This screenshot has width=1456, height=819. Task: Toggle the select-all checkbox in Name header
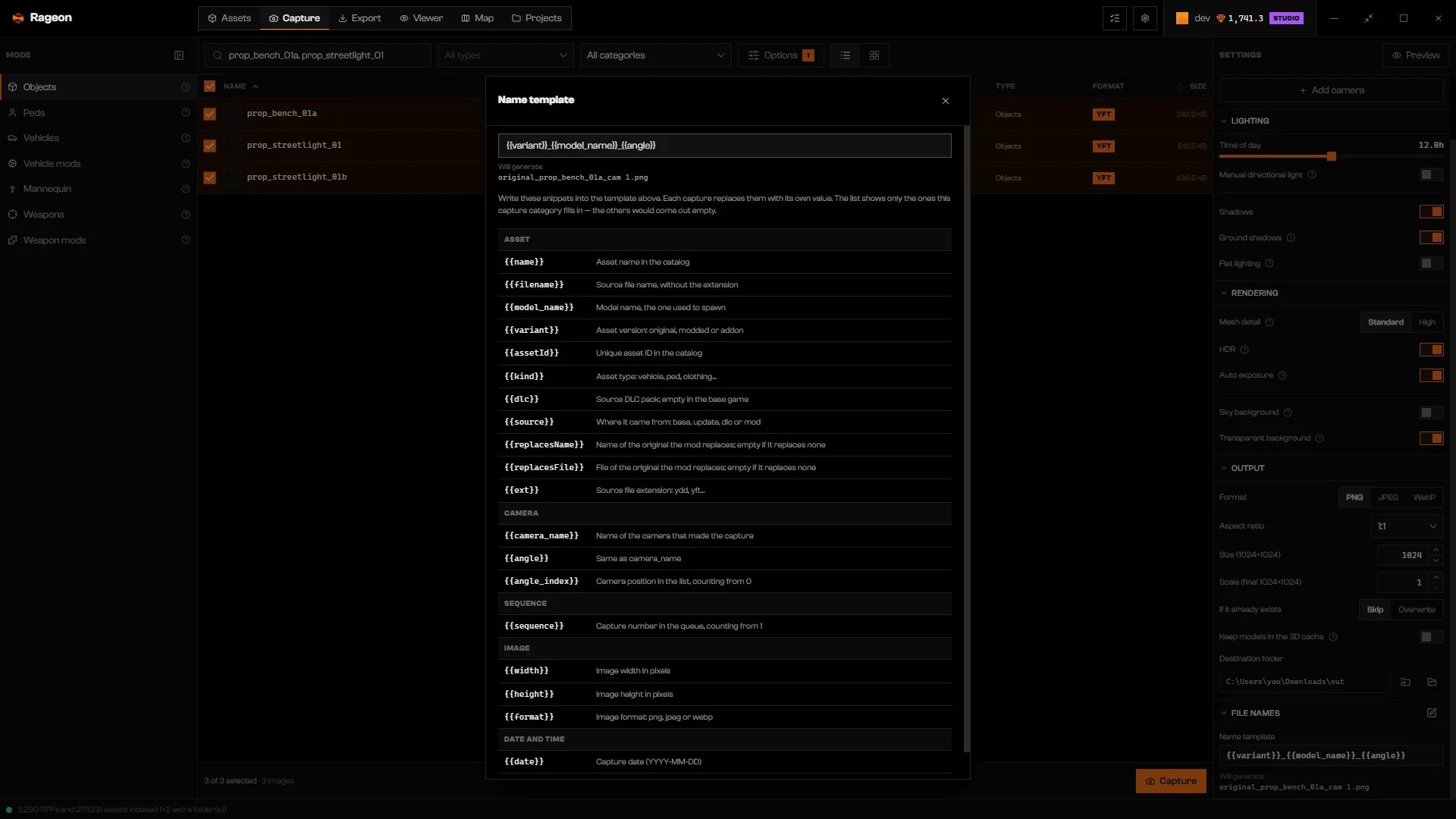click(x=209, y=86)
